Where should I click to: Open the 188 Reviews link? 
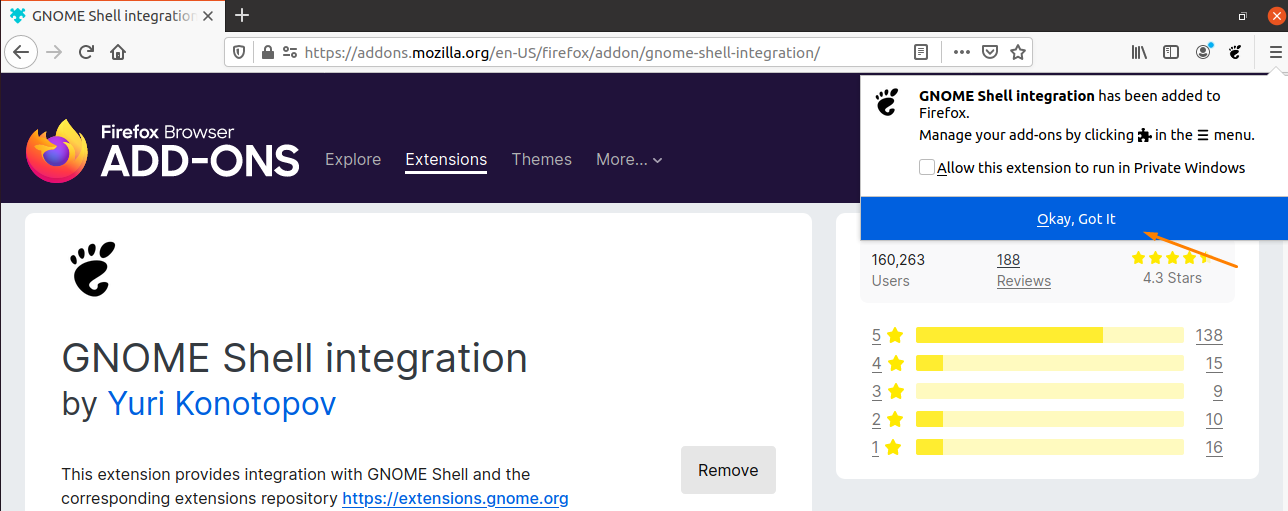click(x=1023, y=270)
